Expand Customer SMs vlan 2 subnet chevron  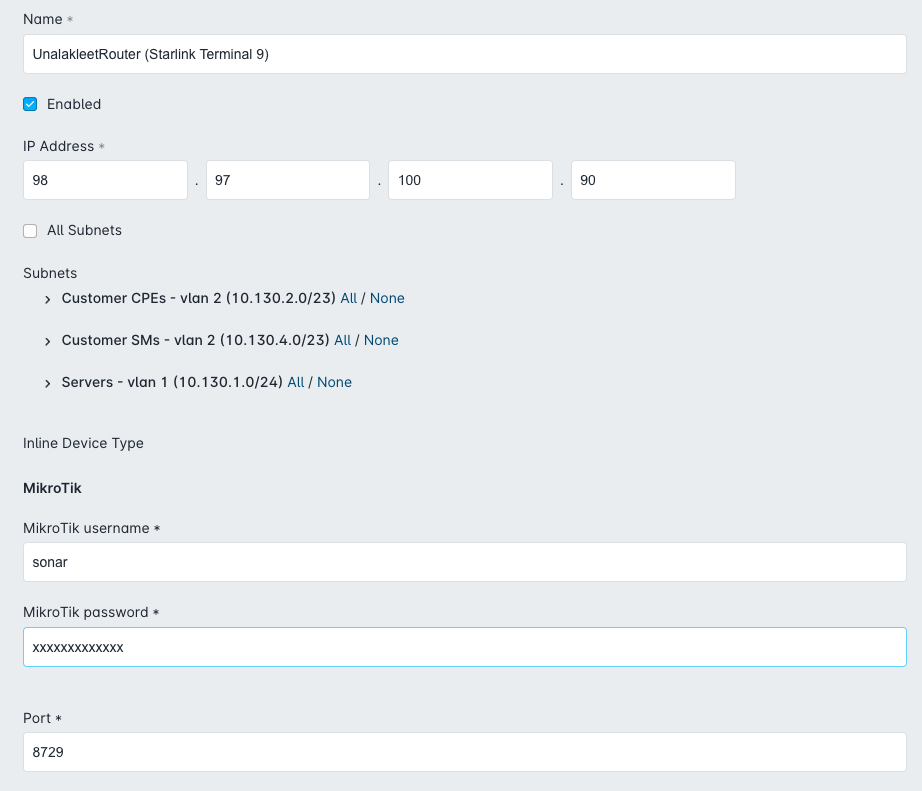pyautogui.click(x=48, y=341)
